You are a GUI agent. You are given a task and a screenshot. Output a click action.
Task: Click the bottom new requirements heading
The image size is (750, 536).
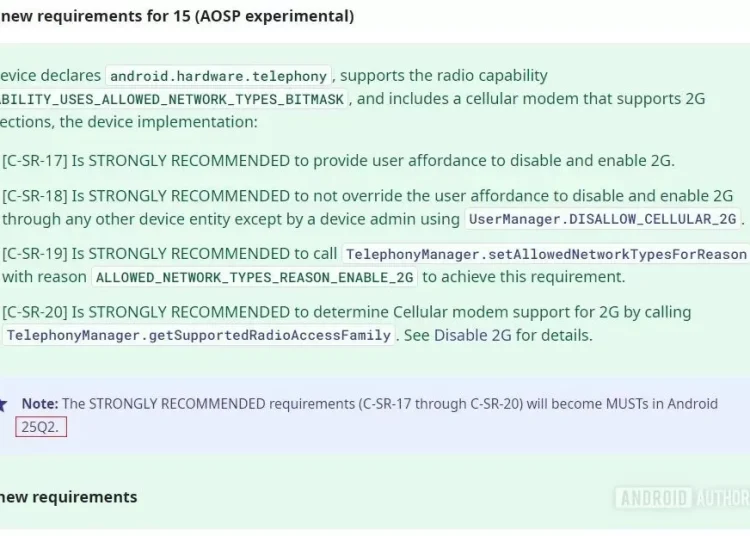pos(68,497)
